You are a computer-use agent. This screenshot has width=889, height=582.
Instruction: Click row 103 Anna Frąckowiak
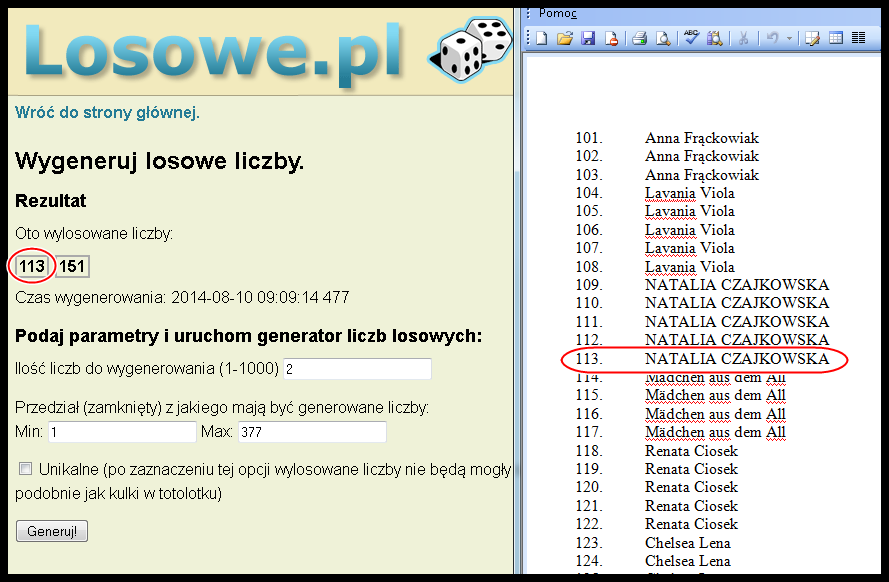667,175
